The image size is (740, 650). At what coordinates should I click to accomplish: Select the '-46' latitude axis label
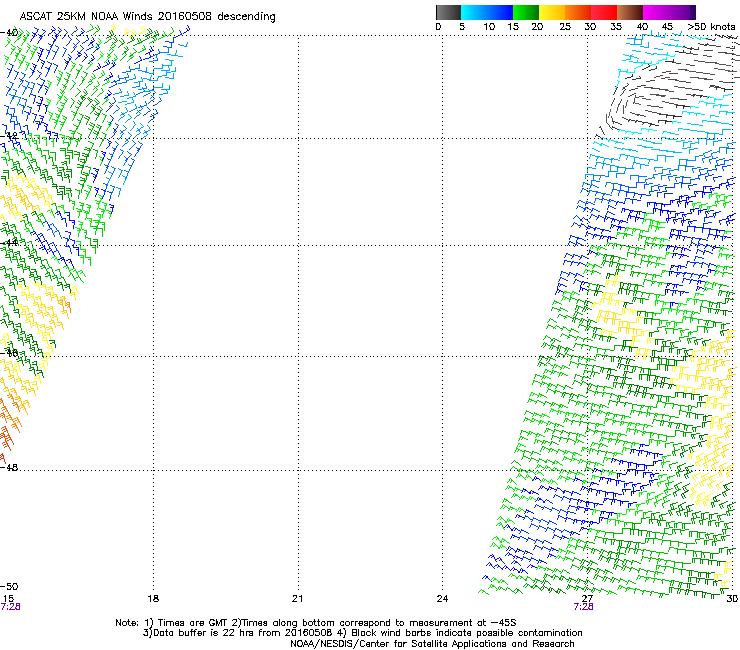9,353
